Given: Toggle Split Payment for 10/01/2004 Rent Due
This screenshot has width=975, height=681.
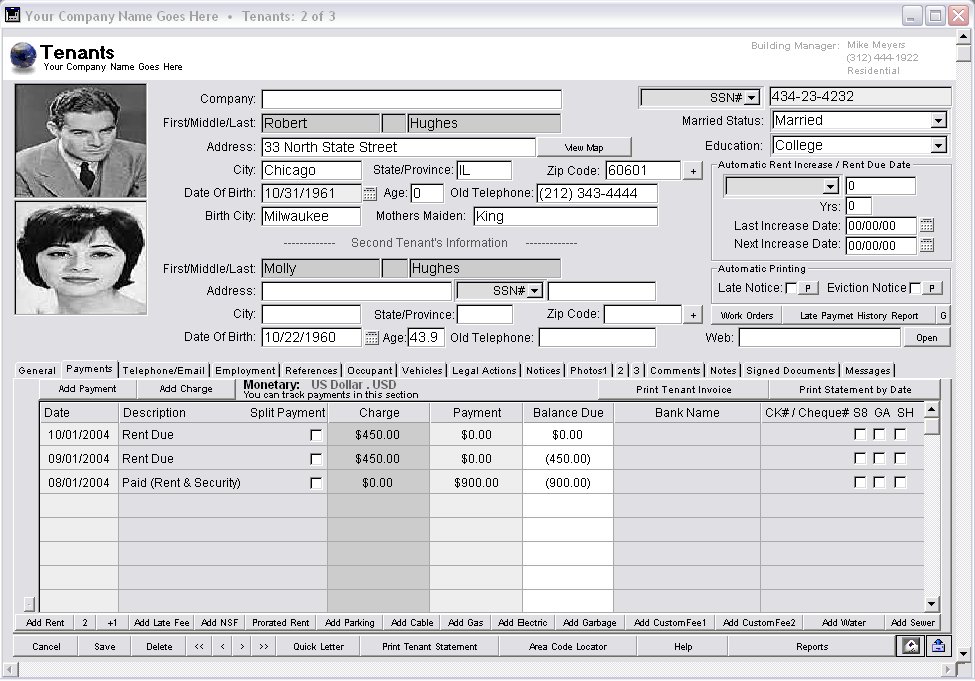Looking at the screenshot, I should [x=316, y=435].
